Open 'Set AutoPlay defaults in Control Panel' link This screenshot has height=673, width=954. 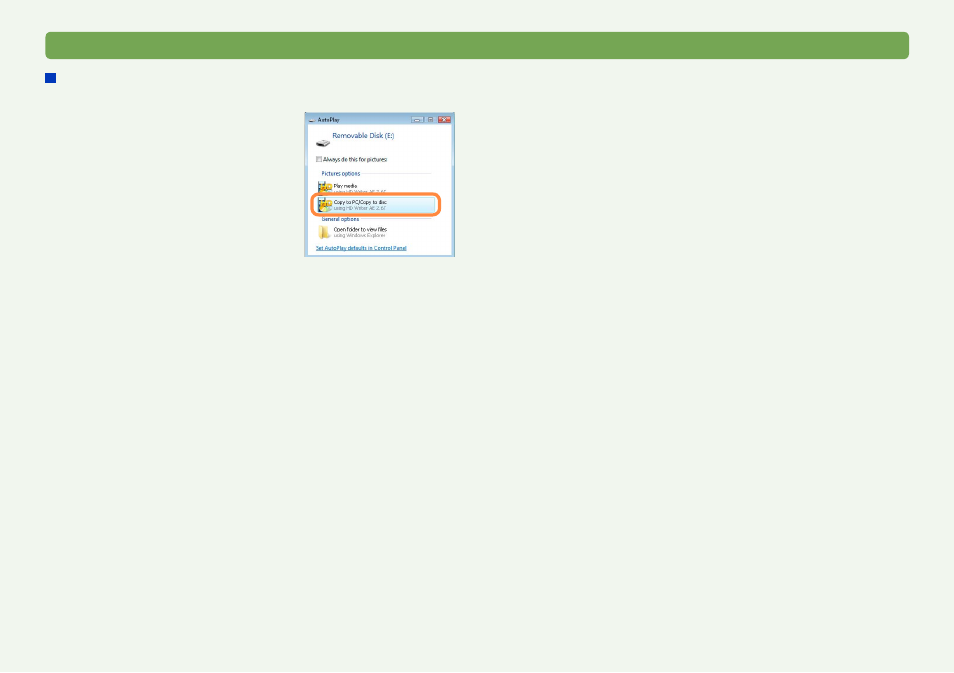(x=361, y=248)
